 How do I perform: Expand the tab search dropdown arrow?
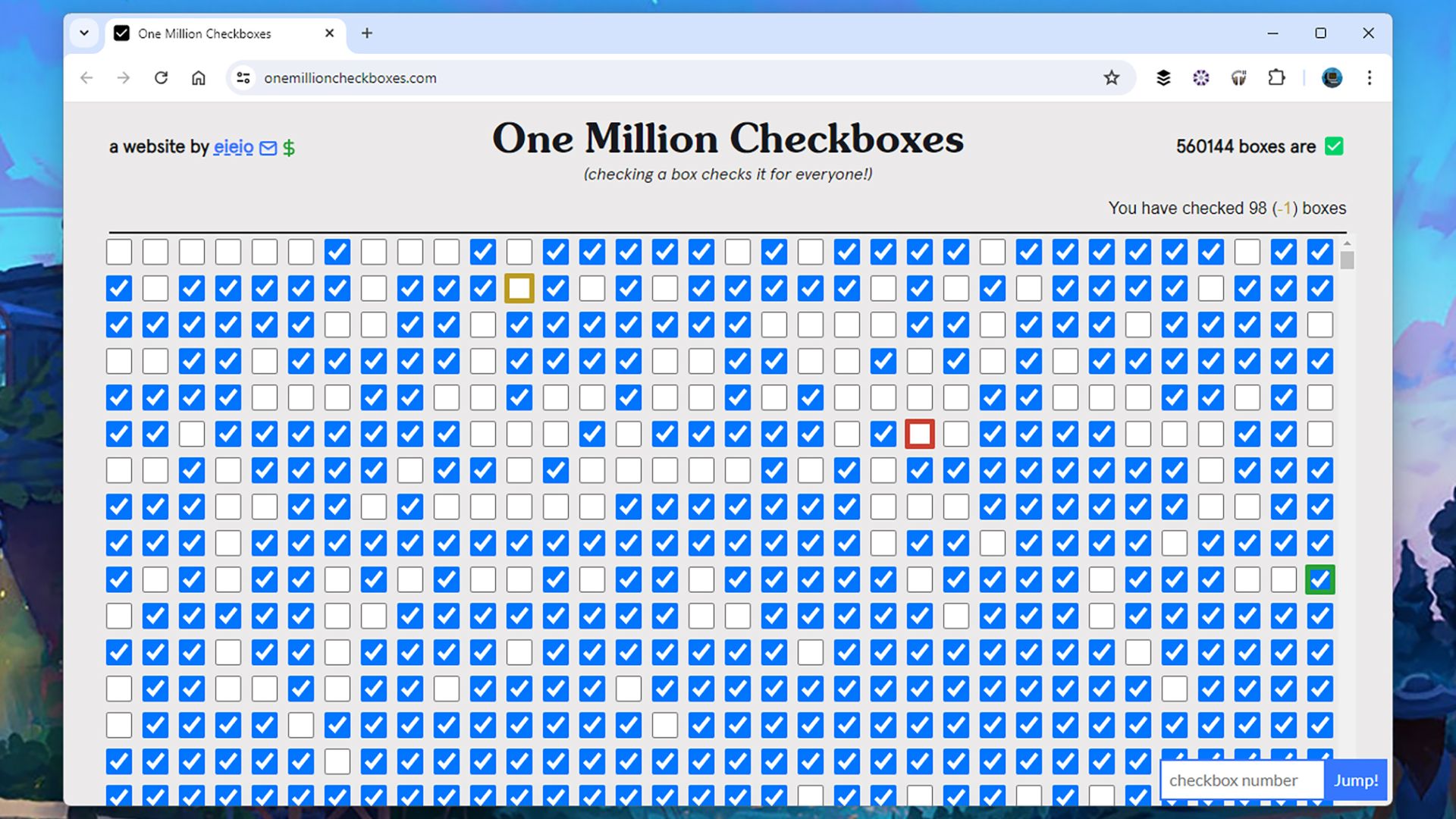pos(84,33)
